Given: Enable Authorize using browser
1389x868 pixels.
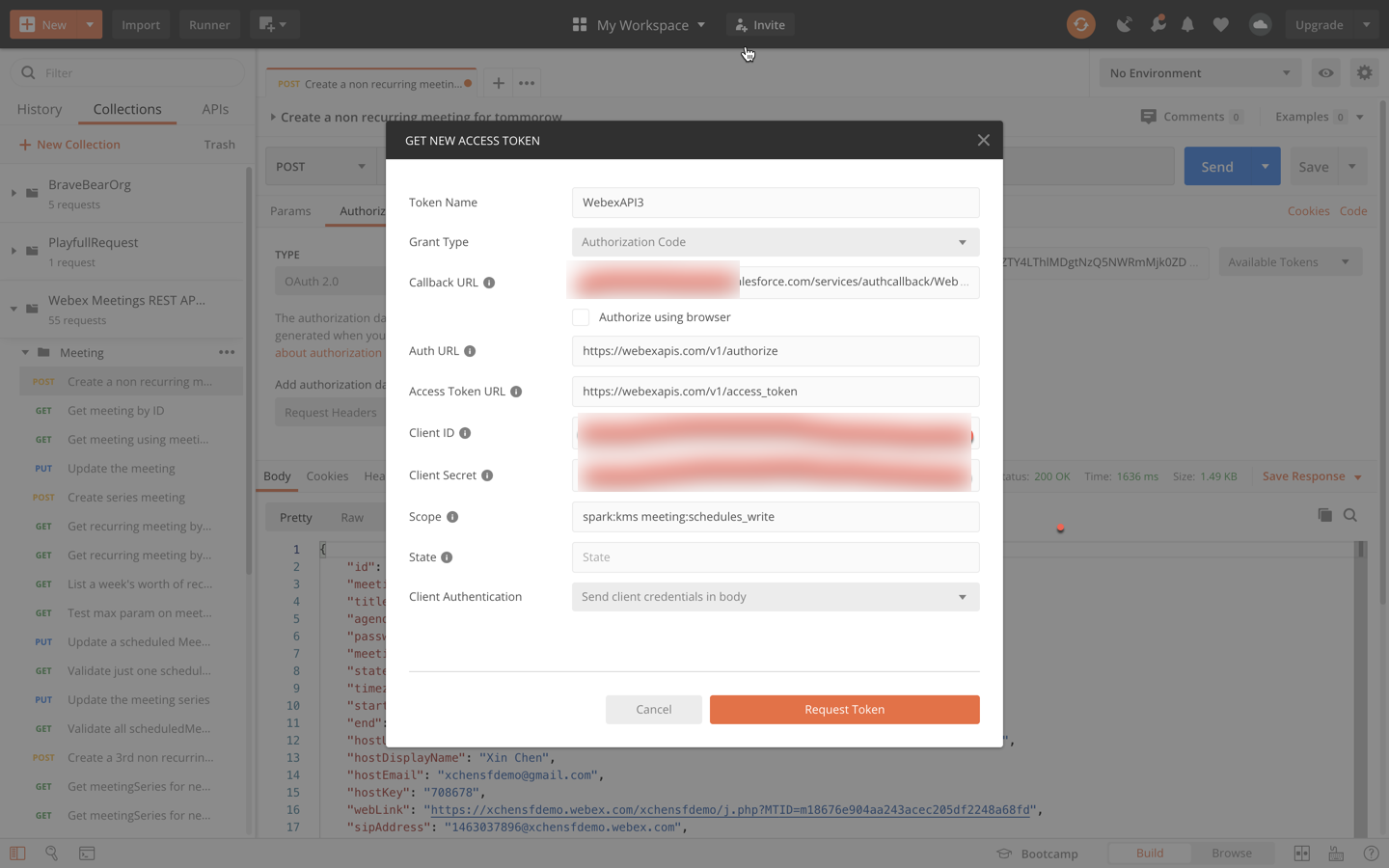Looking at the screenshot, I should pos(581,316).
